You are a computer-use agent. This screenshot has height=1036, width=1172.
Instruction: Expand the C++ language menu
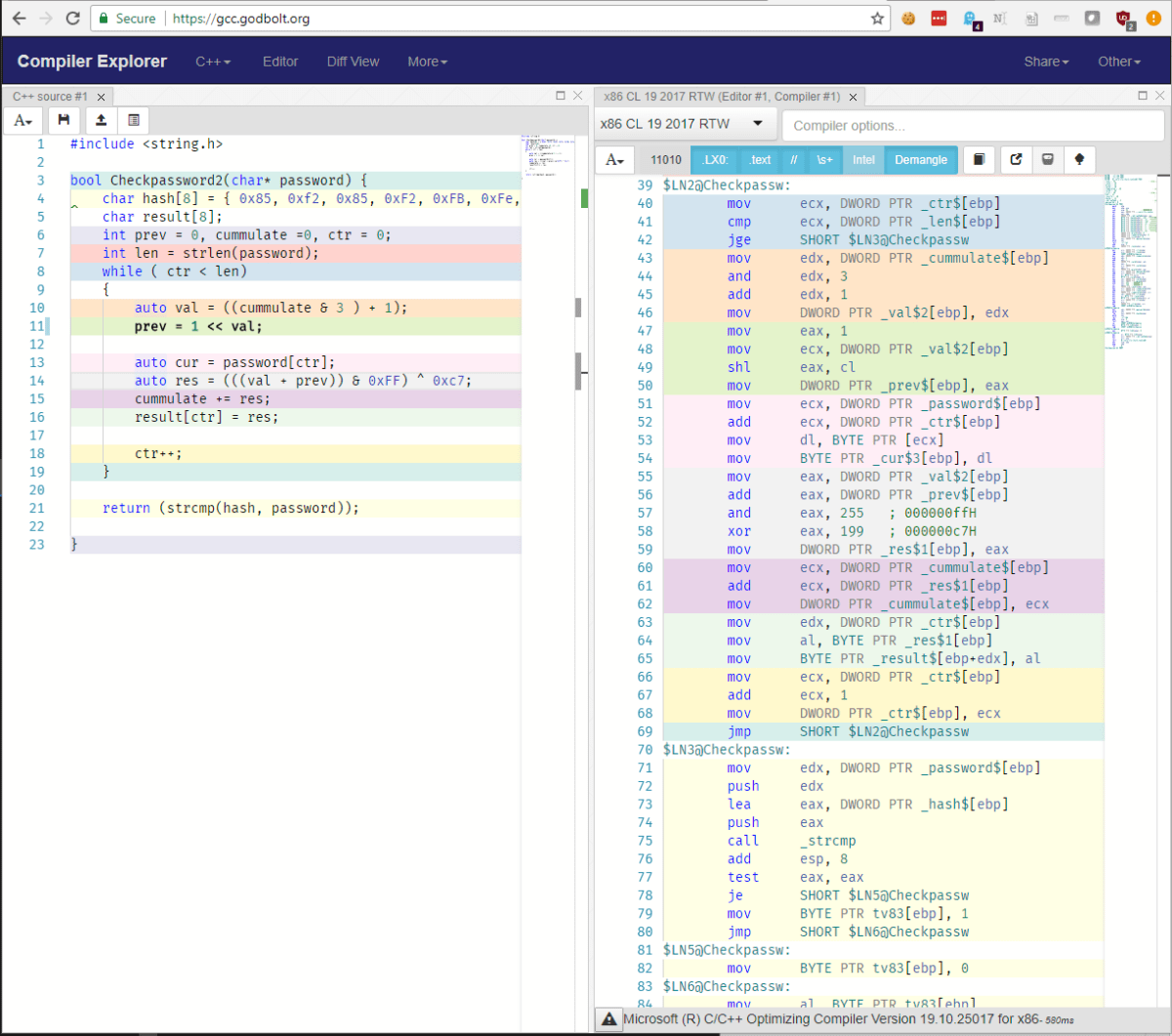213,62
